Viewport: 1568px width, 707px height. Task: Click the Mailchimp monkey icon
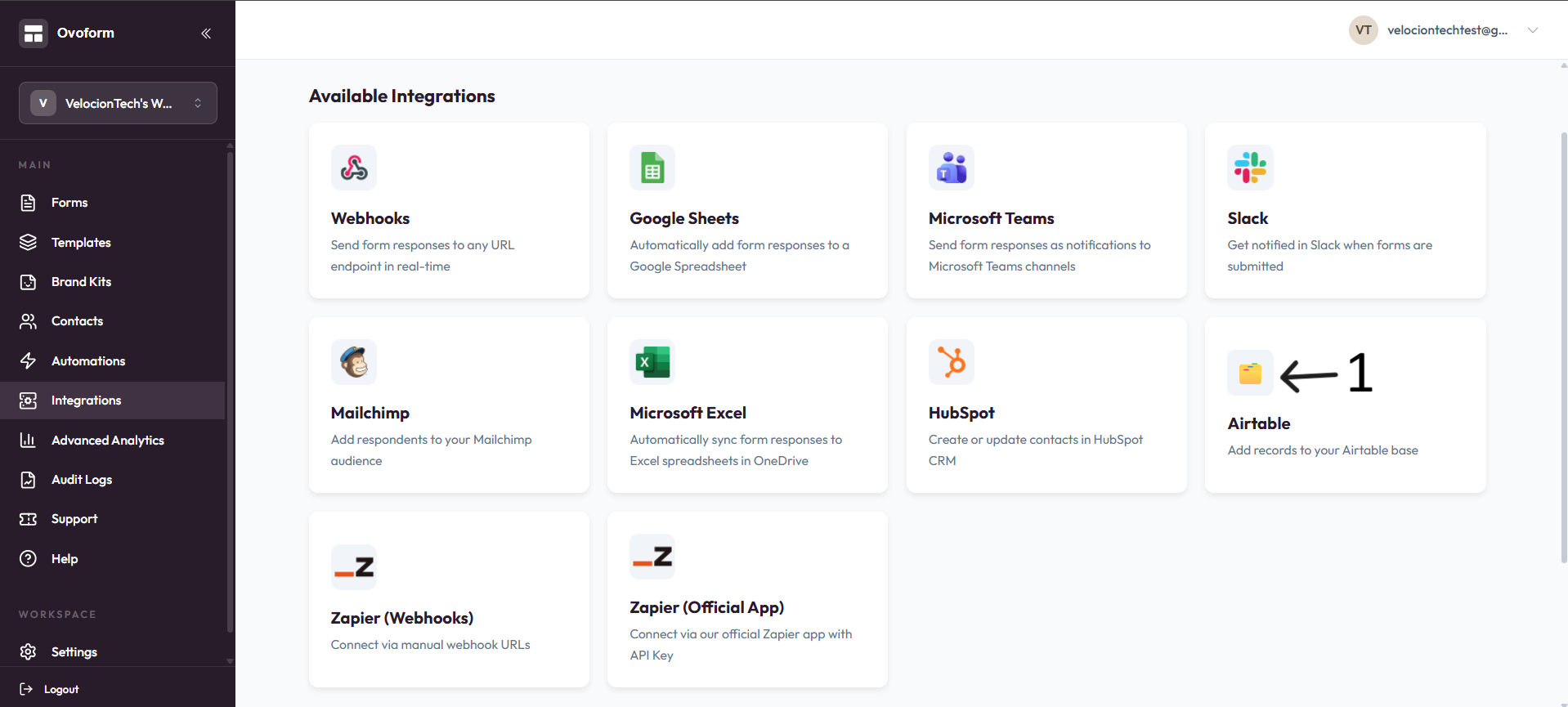(354, 362)
